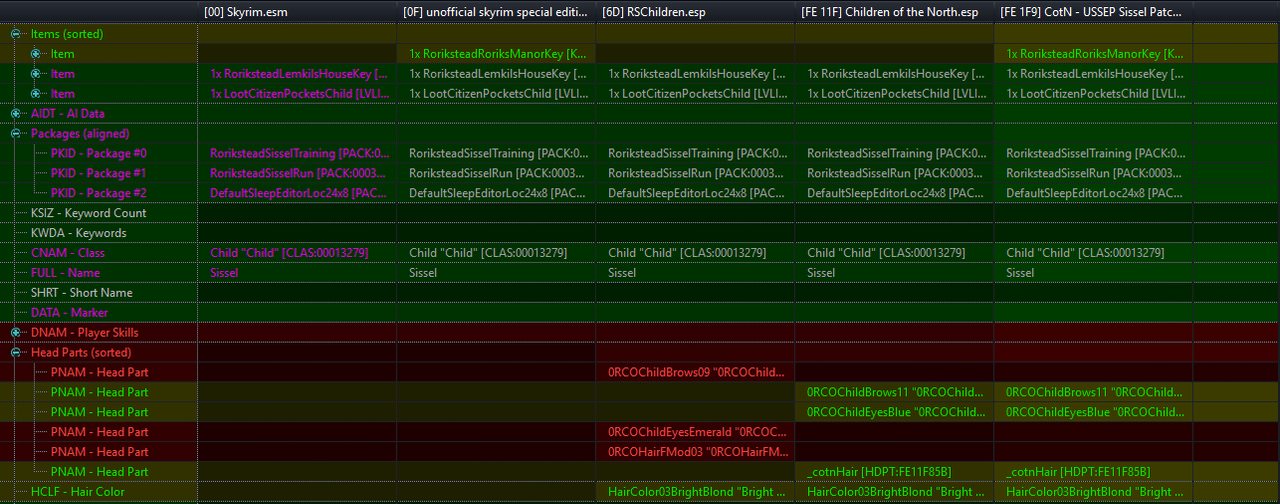The height and width of the screenshot is (504, 1280).
Task: Click HairColor03BrightBlond in the RSChildren.esp column
Action: tap(697, 492)
